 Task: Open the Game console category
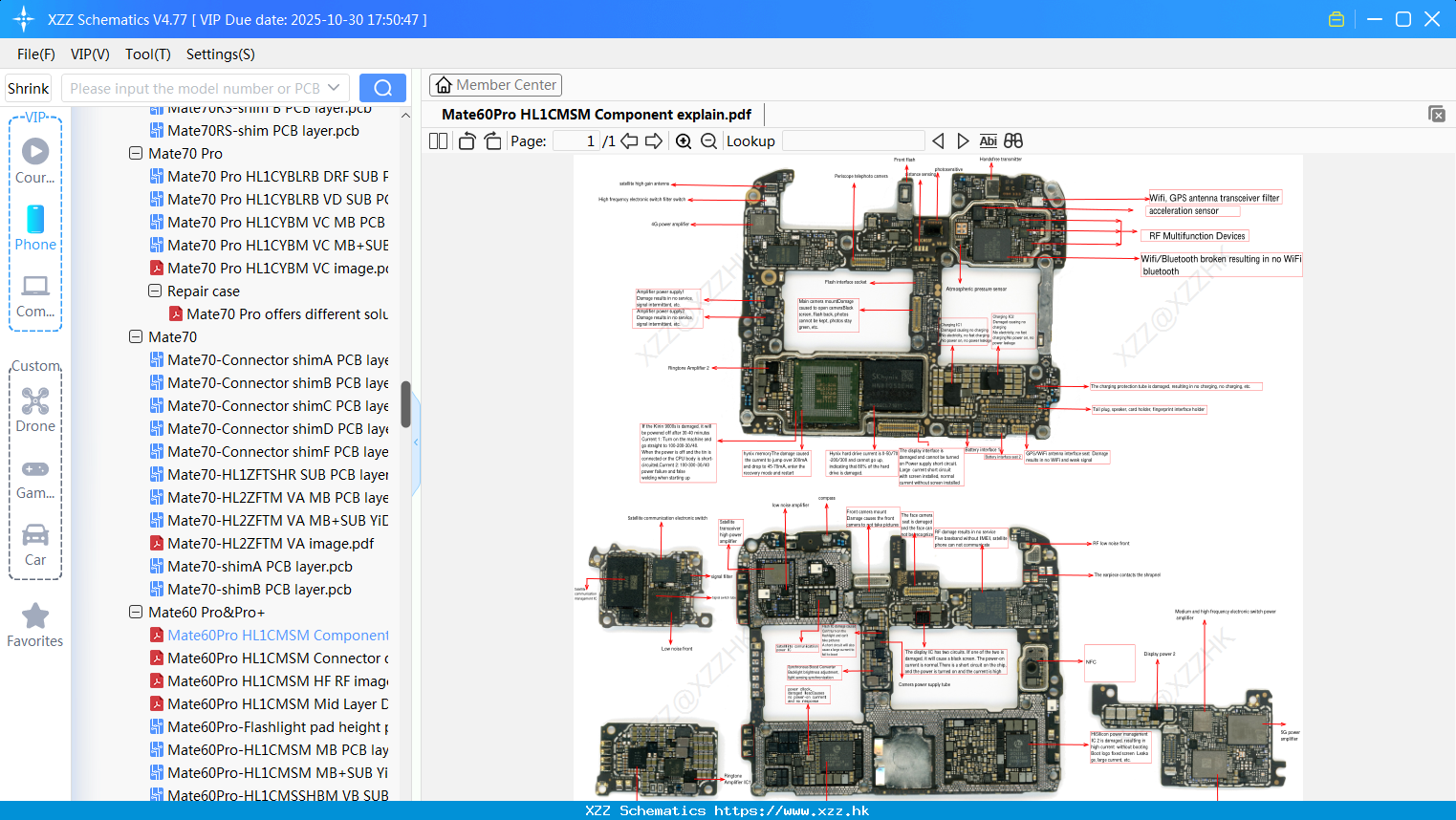click(35, 478)
